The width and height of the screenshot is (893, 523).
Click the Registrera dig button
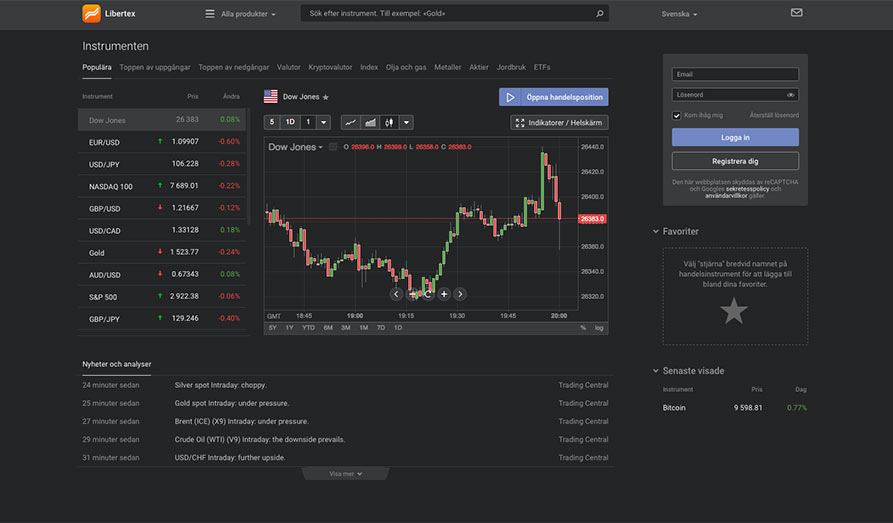tap(735, 161)
